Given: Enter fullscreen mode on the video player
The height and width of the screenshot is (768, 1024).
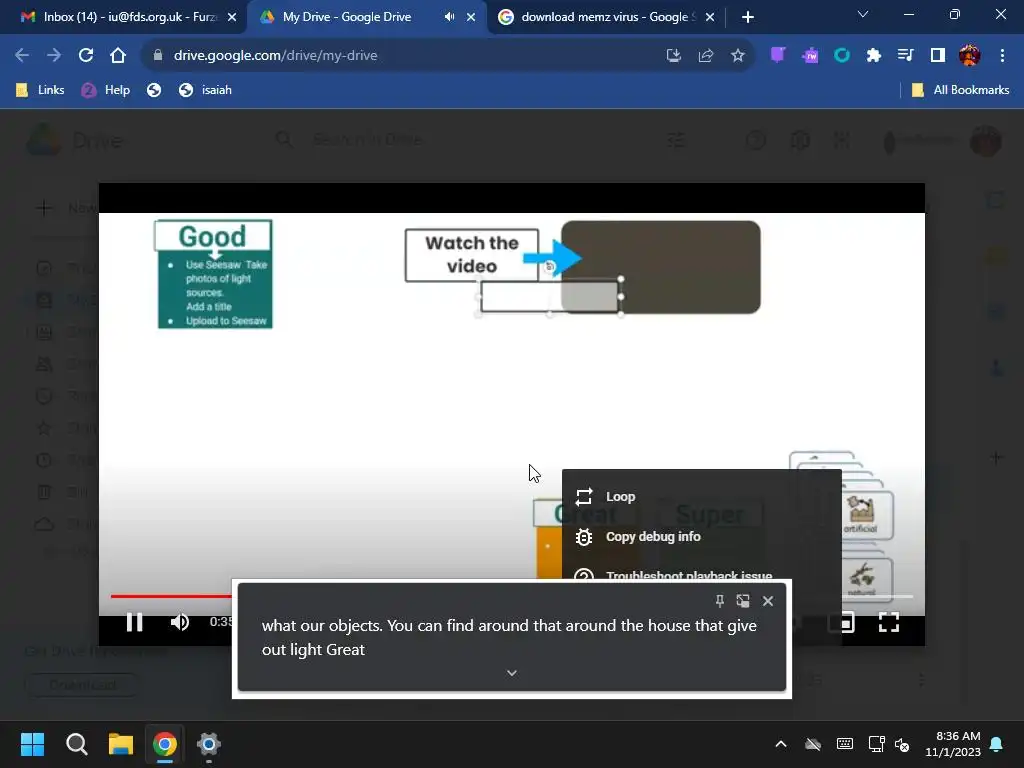Looking at the screenshot, I should click(889, 622).
